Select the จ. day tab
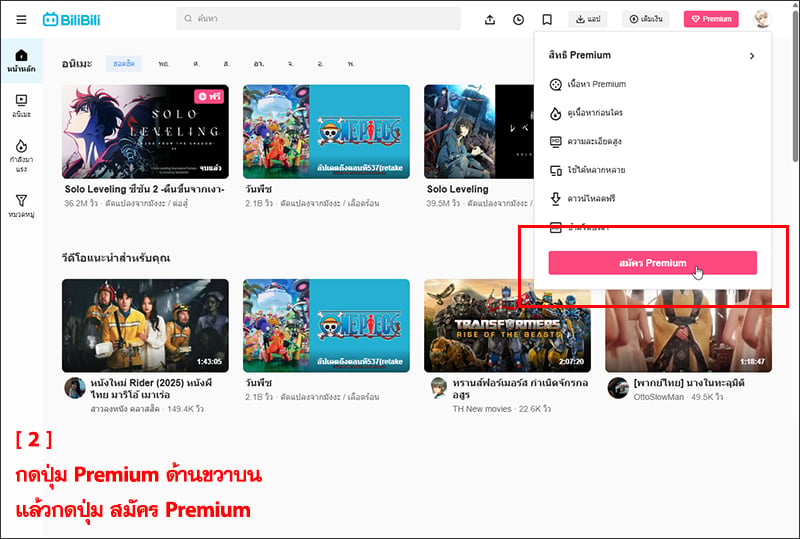Image resolution: width=800 pixels, height=539 pixels. click(290, 64)
